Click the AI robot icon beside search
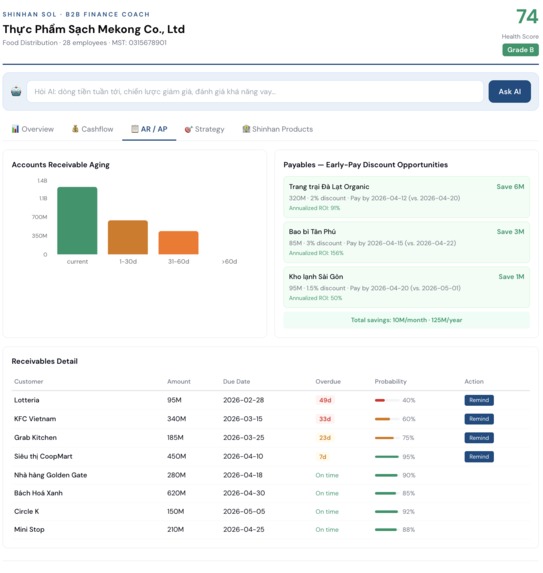Viewport: 543px width, 573px height. (x=16, y=91)
